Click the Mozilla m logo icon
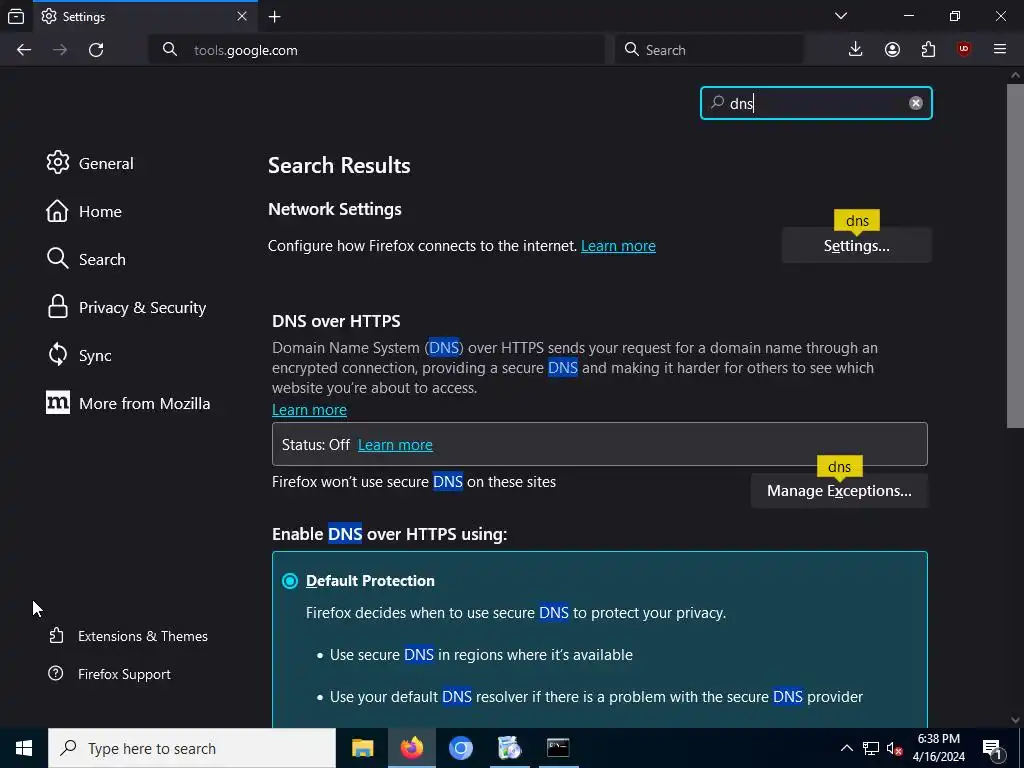Image resolution: width=1024 pixels, height=768 pixels. pyautogui.click(x=57, y=403)
